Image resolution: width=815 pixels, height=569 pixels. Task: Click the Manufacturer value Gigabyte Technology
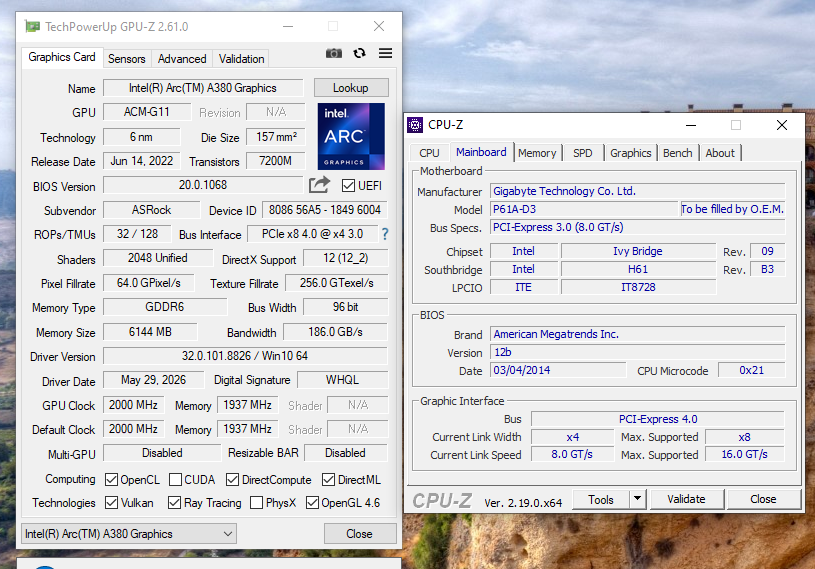click(x=637, y=191)
